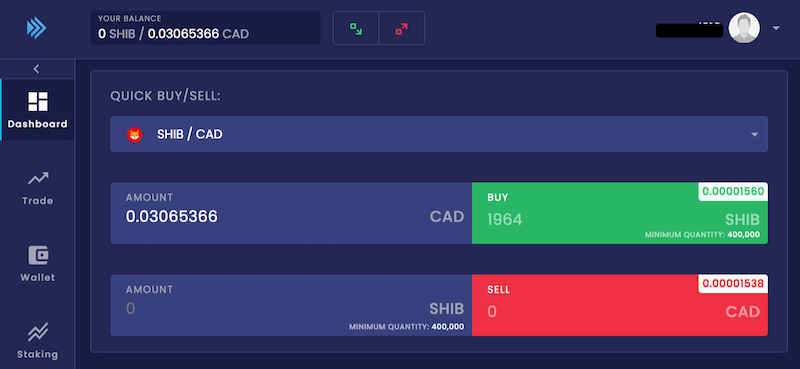This screenshot has height=369, width=800.
Task: Click the SHIB amount input field
Action: pyautogui.click(x=291, y=305)
